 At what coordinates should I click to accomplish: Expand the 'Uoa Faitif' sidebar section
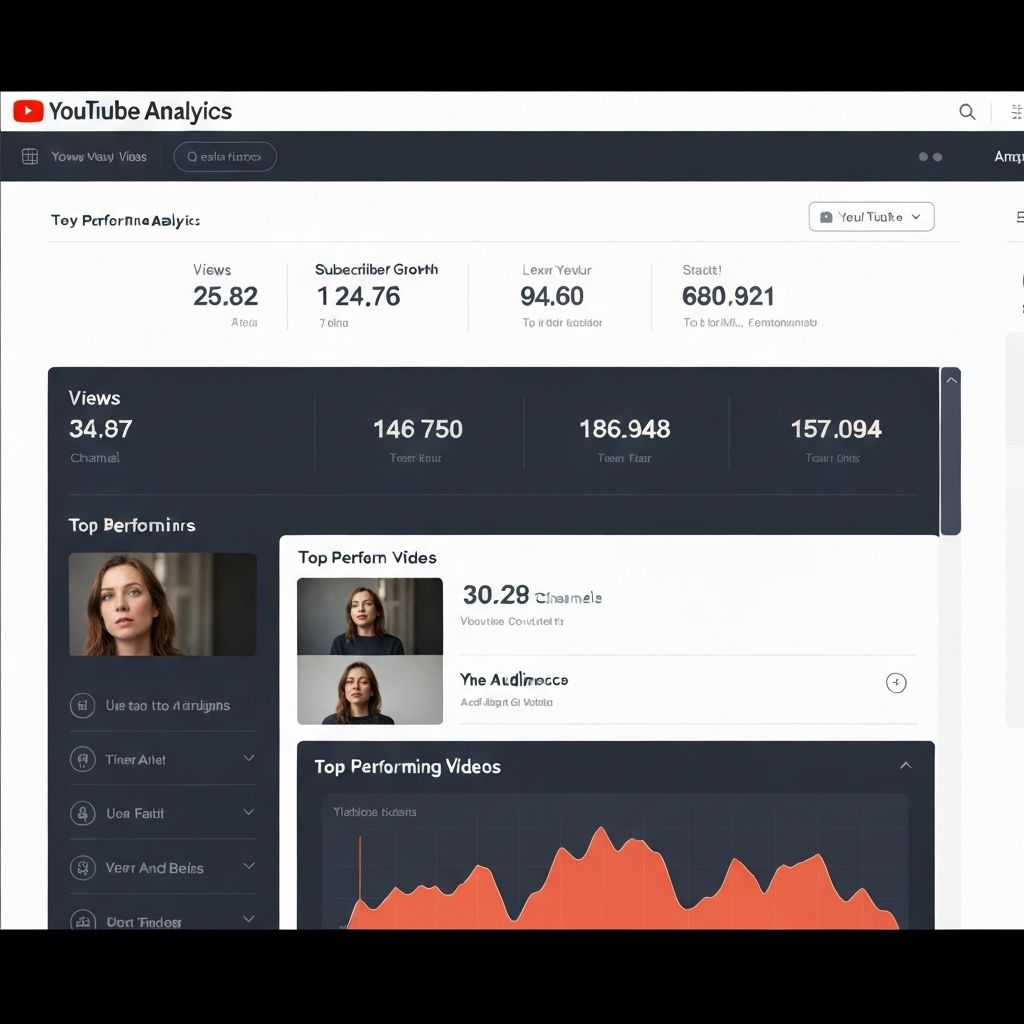[247, 813]
